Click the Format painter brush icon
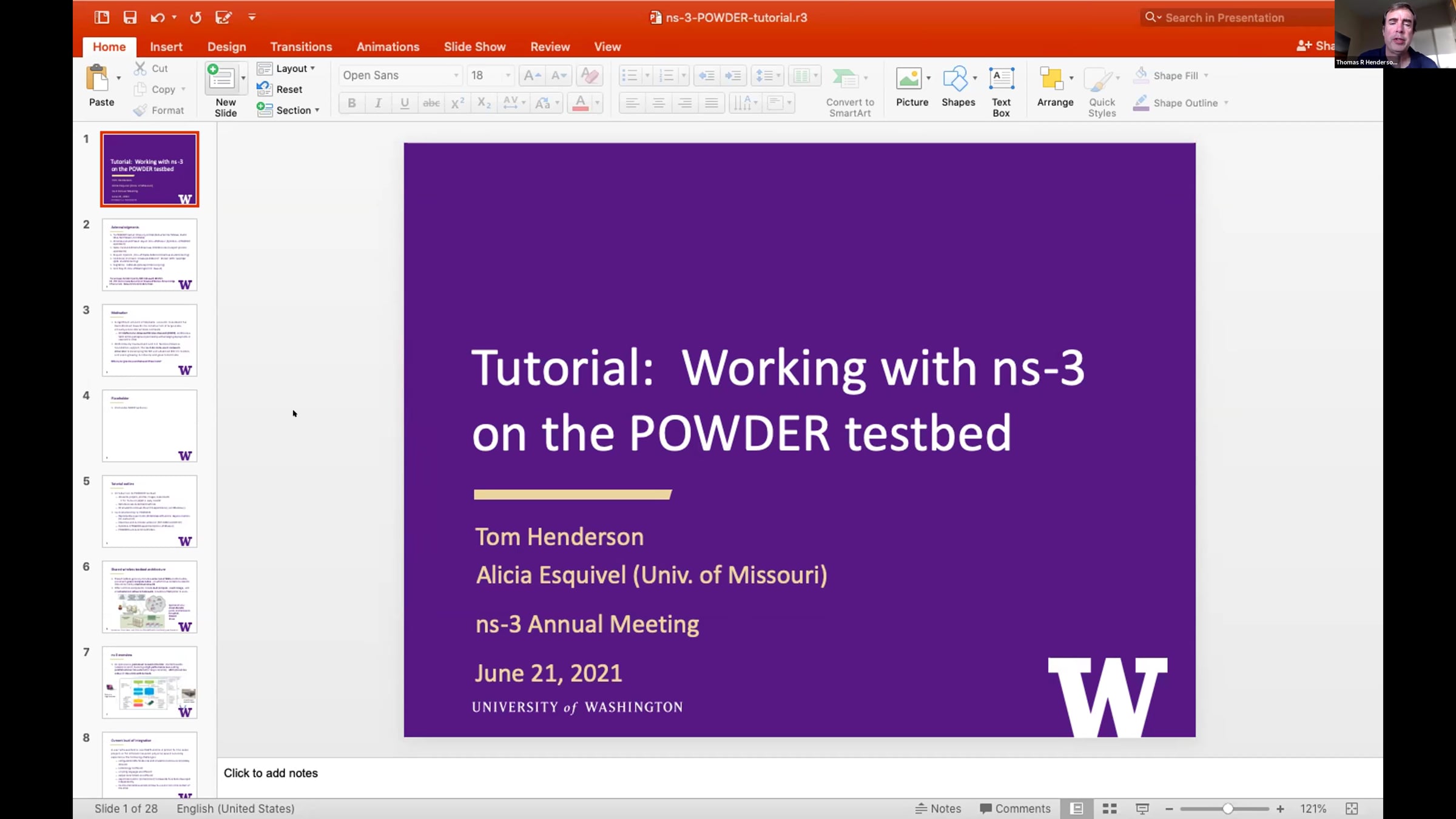The width and height of the screenshot is (1456, 819). coord(140,110)
